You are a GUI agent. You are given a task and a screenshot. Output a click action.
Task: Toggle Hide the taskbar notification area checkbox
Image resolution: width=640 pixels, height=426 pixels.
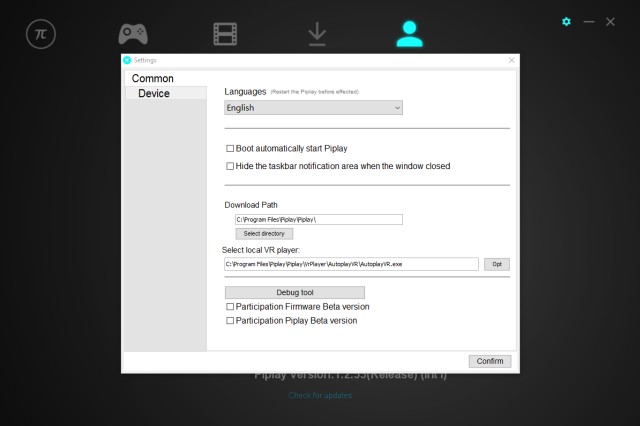[230, 166]
